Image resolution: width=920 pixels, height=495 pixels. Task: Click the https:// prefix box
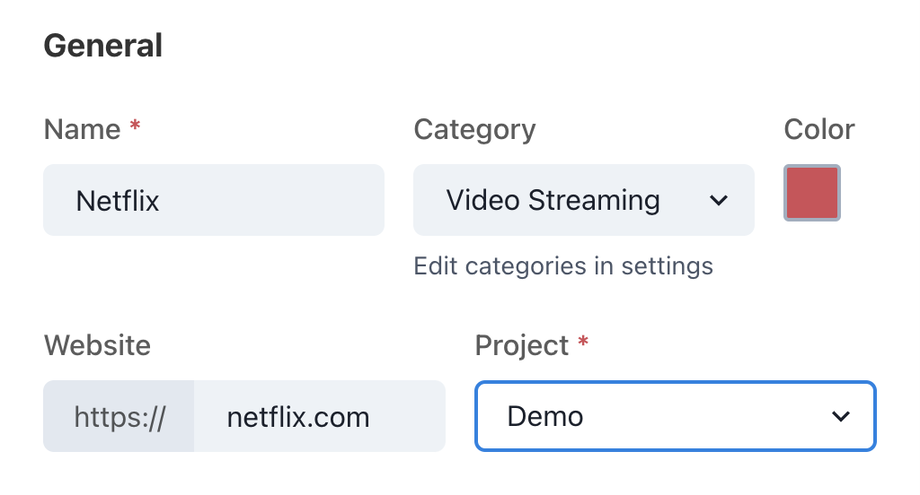click(119, 416)
